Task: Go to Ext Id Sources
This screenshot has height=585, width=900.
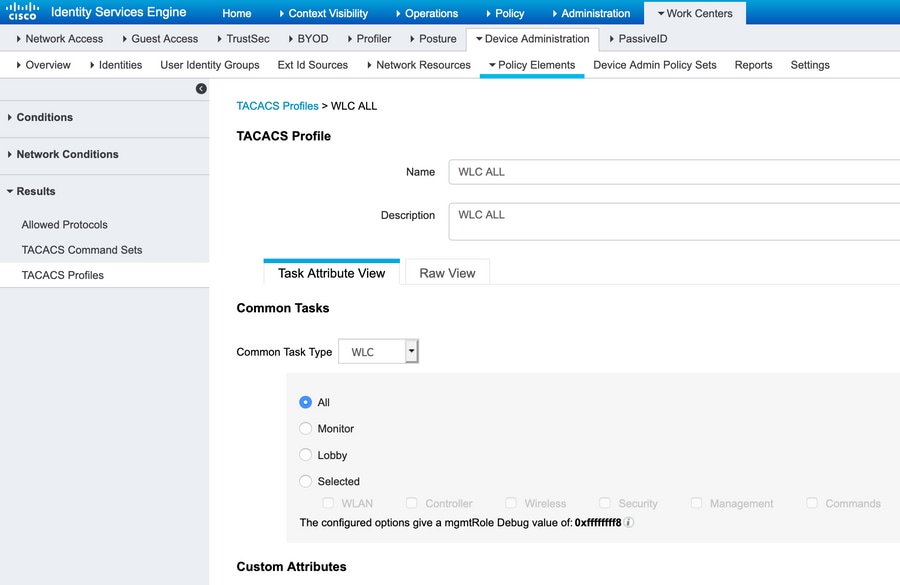Action: (x=313, y=65)
